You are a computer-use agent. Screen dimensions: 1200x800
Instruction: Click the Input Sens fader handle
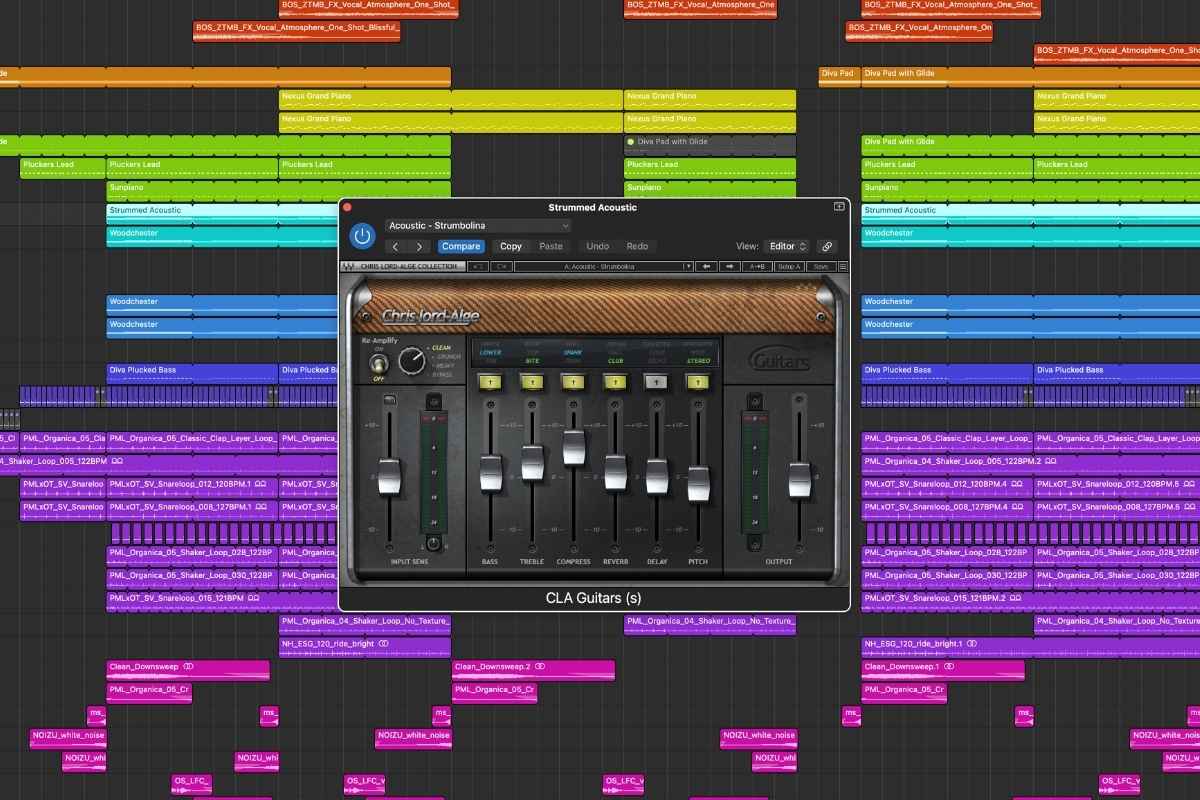(x=389, y=477)
